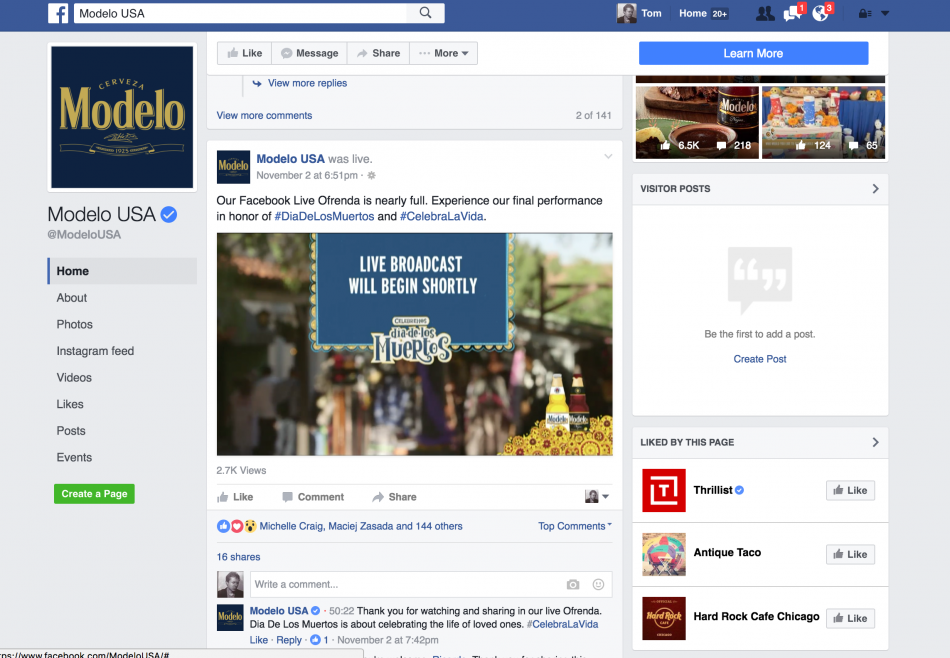Click the Modelo USA verified badge

coord(169,214)
